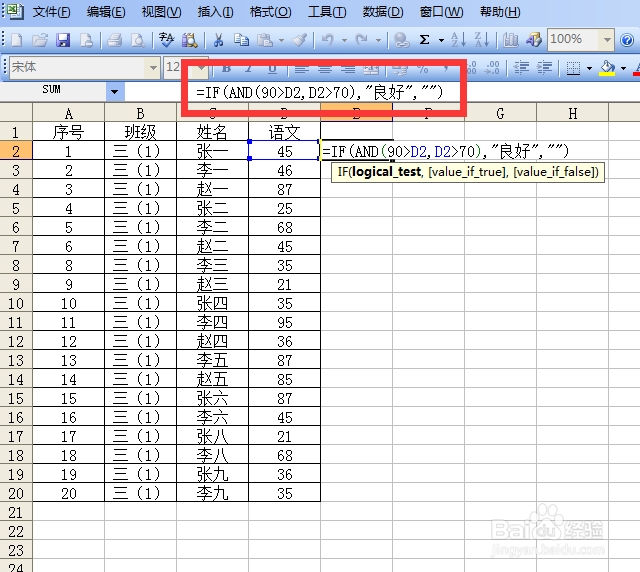Apply cell borders
This screenshot has width=640, height=572.
573,68
